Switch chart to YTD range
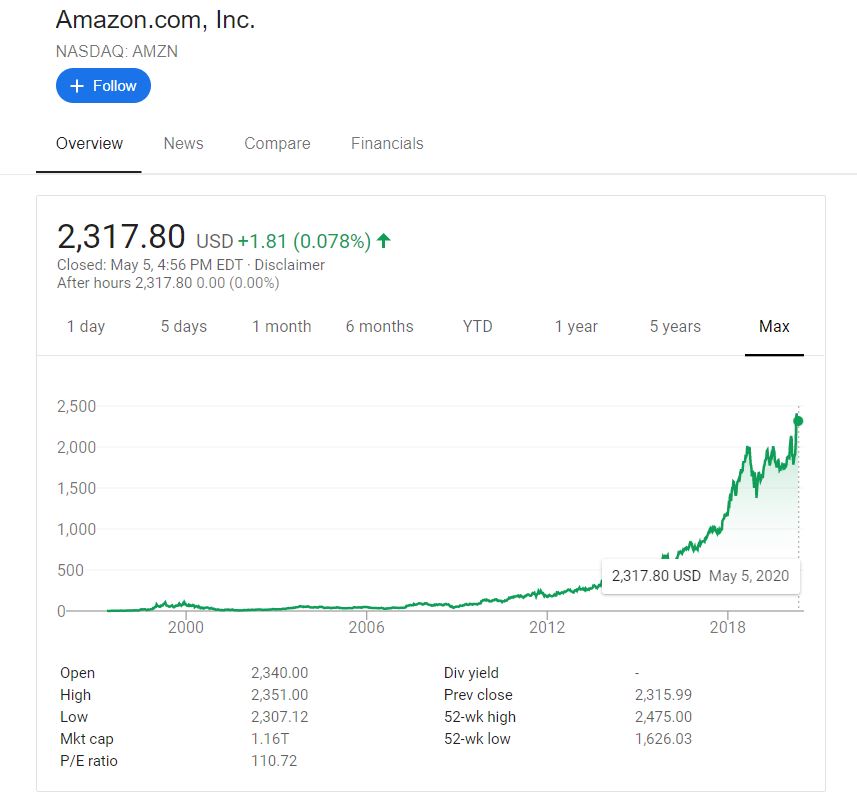Viewport: 857px width, 802px height. (478, 326)
